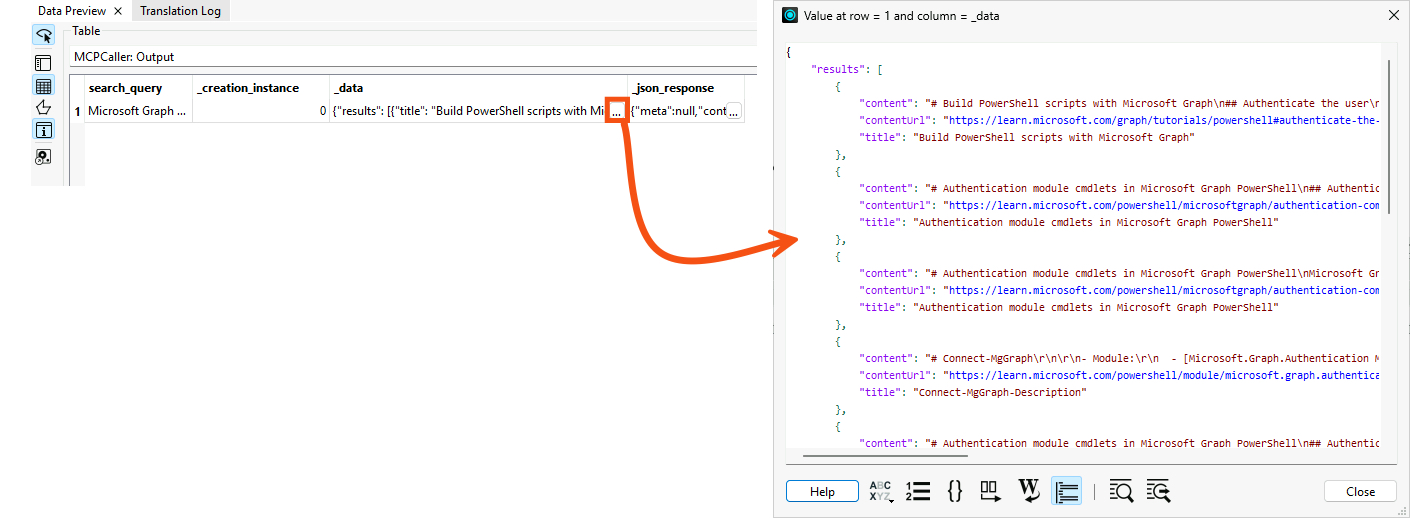Click the _data column header
1410x518 pixels.
[478, 88]
